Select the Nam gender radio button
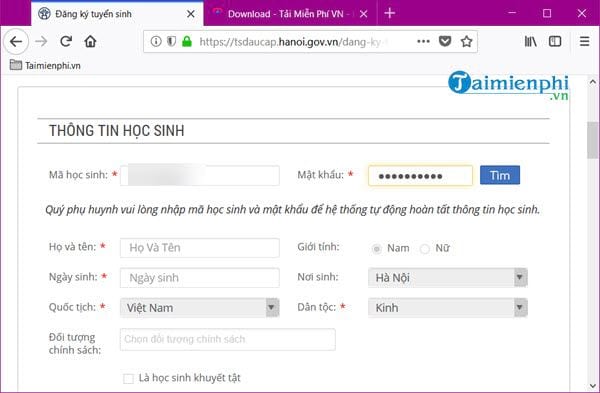The width and height of the screenshot is (600, 393). (x=377, y=249)
